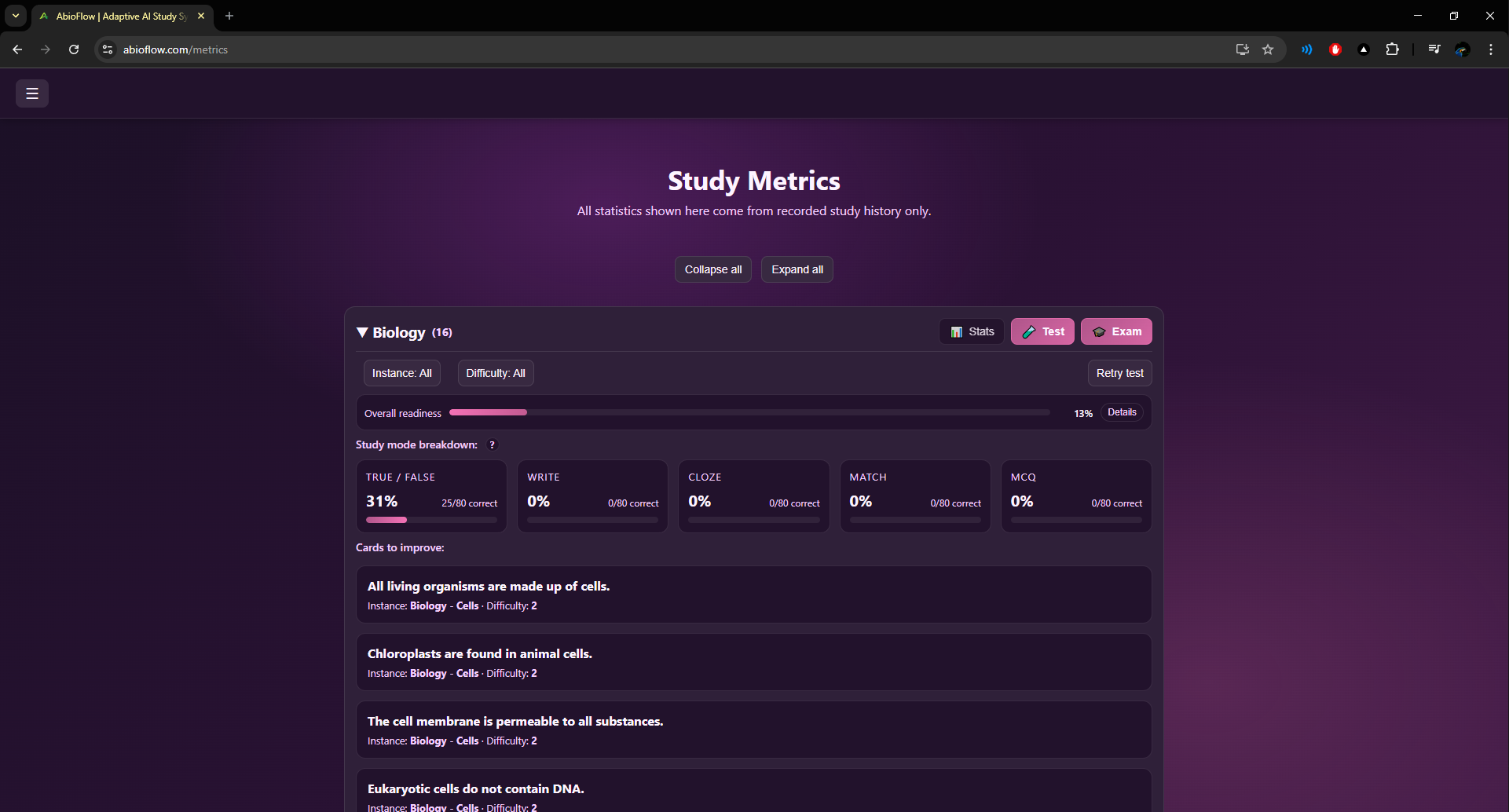
Task: Open the browser extensions puzzle icon
Action: point(1393,49)
